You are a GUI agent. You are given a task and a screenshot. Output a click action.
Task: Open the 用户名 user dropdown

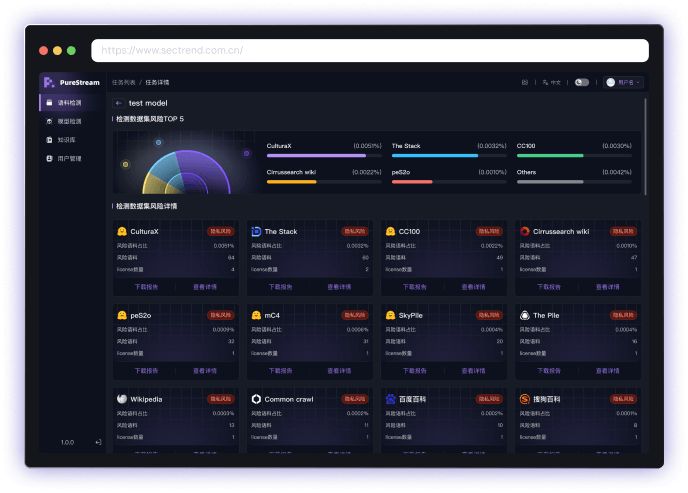(623, 82)
